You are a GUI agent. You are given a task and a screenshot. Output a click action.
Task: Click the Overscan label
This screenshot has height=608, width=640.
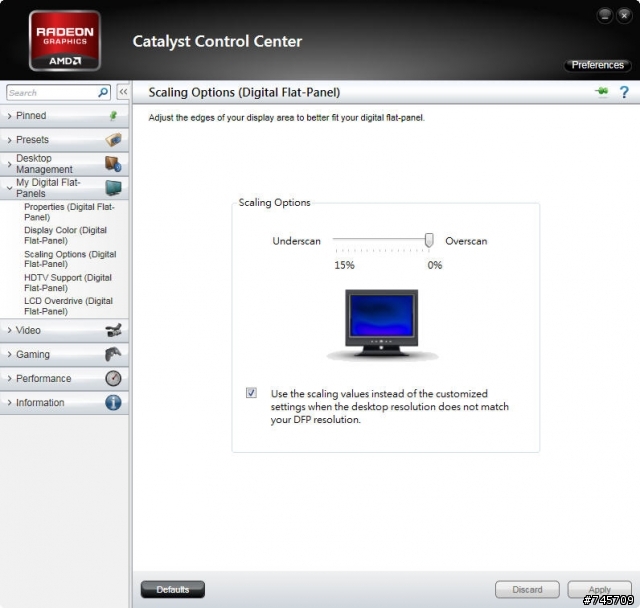(466, 241)
